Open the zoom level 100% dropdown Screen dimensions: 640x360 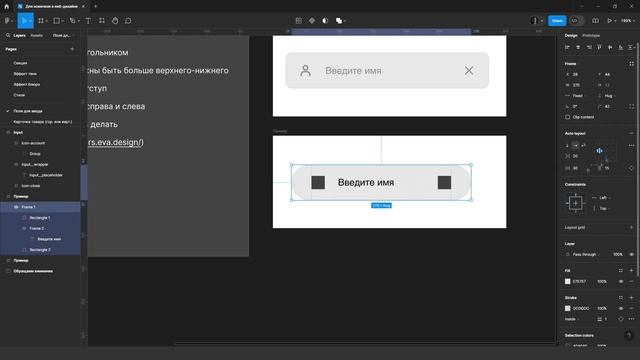click(627, 20)
